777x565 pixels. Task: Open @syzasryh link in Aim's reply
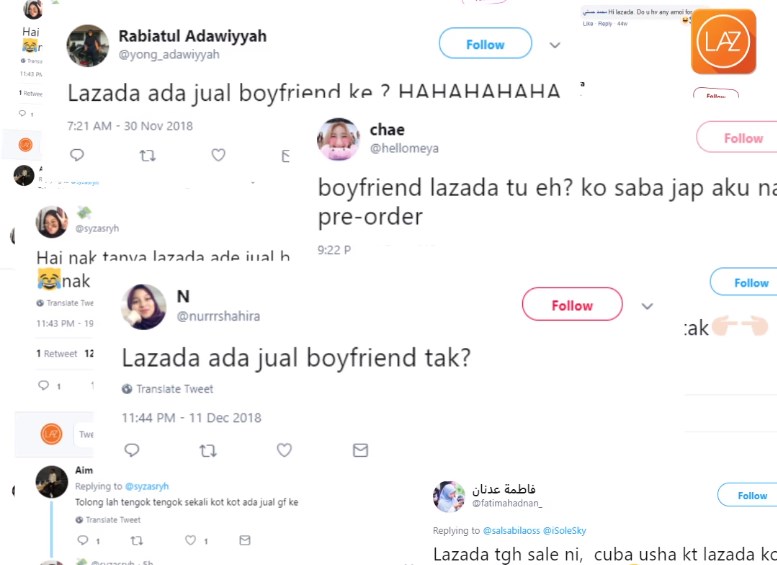point(147,486)
